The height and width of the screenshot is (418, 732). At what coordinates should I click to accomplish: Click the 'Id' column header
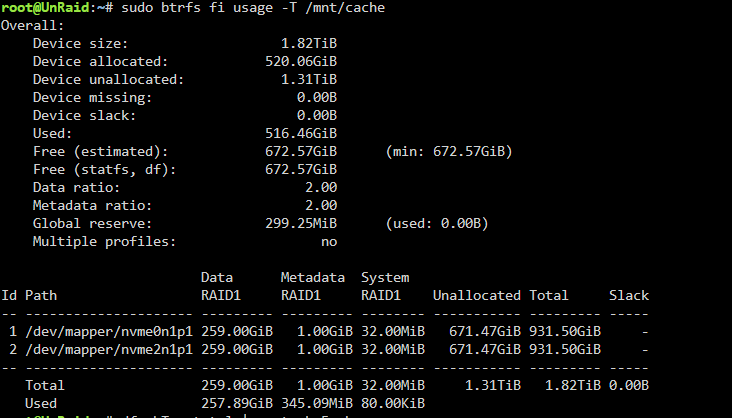9,296
